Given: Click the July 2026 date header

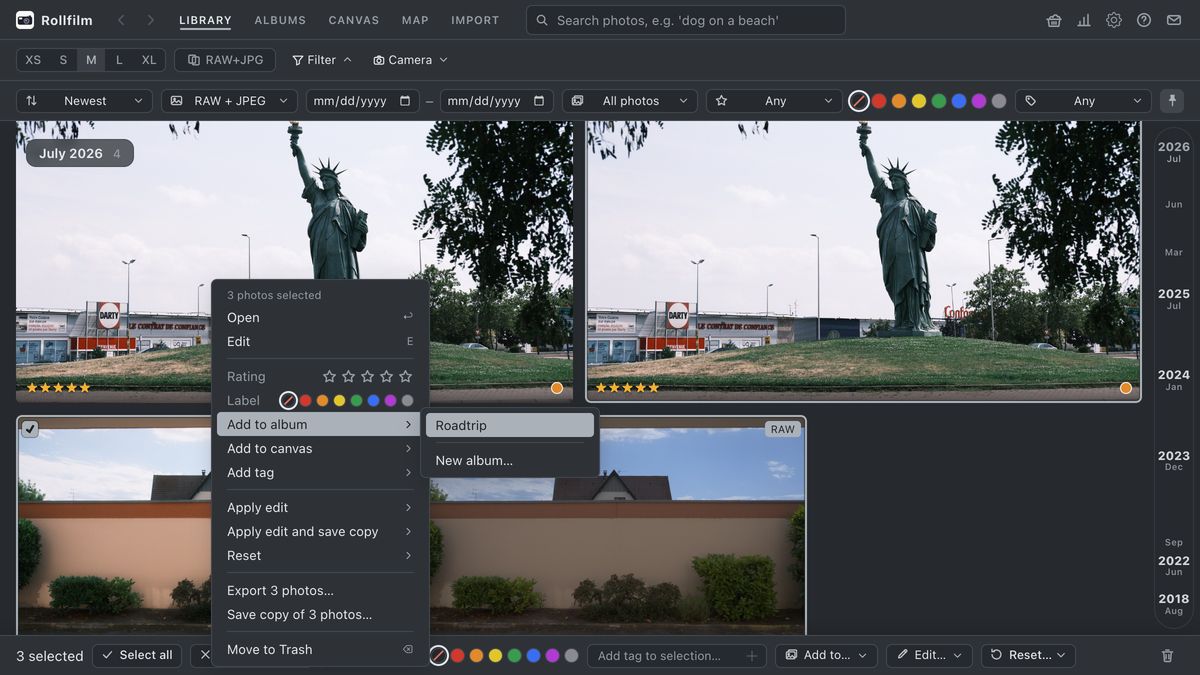Looking at the screenshot, I should click(80, 153).
